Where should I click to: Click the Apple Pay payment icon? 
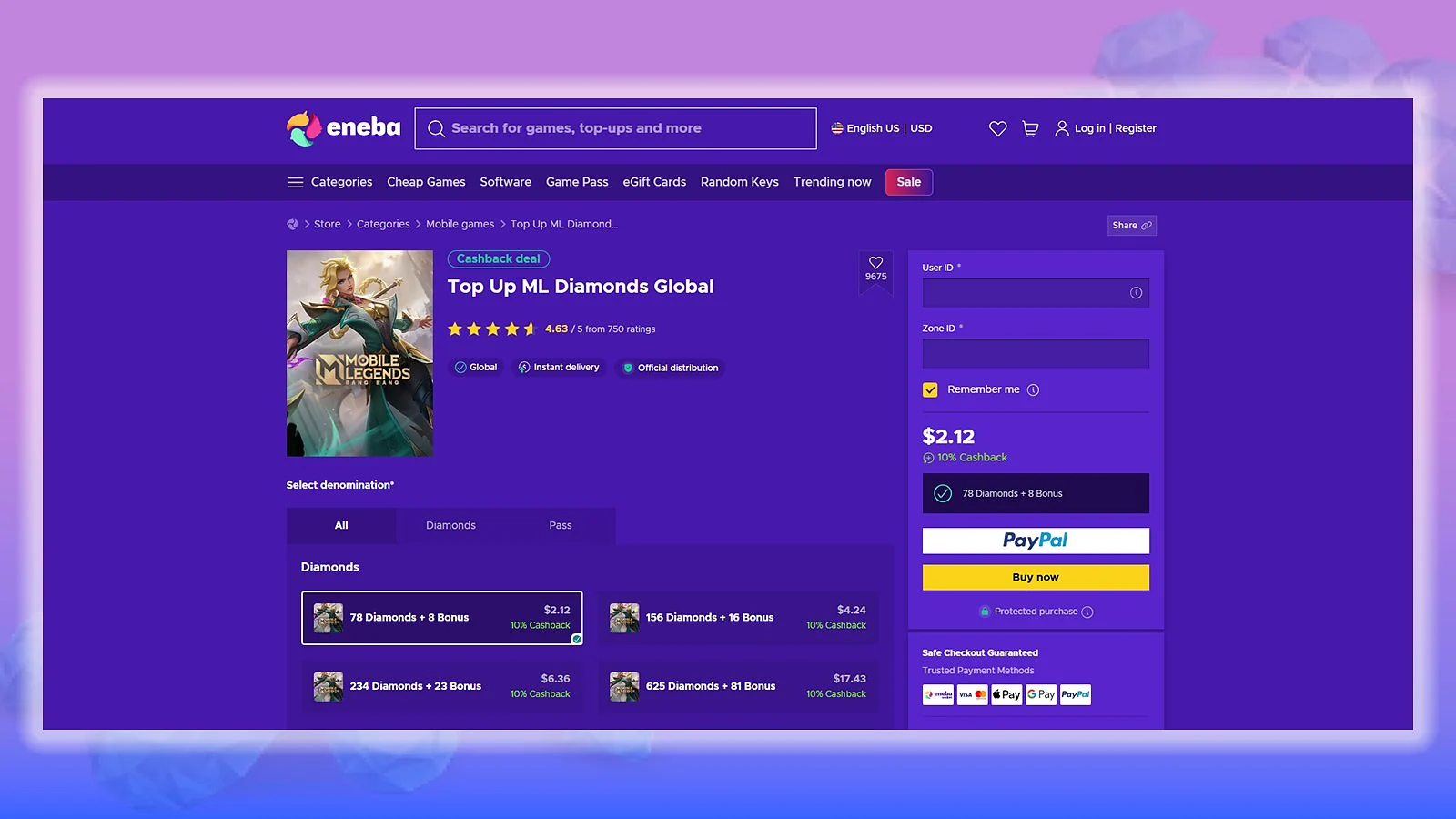pos(1006,695)
